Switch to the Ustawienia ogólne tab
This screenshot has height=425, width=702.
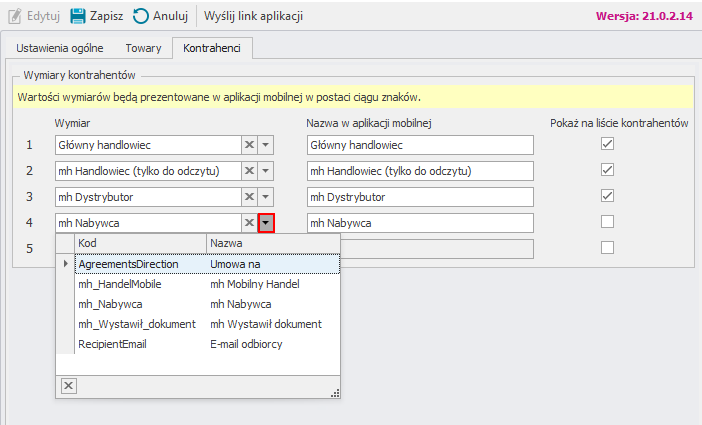click(x=61, y=47)
